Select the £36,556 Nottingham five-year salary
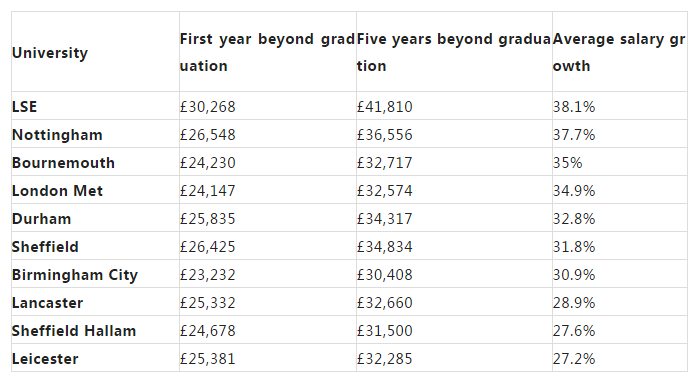This screenshot has width=694, height=379. pyautogui.click(x=385, y=135)
